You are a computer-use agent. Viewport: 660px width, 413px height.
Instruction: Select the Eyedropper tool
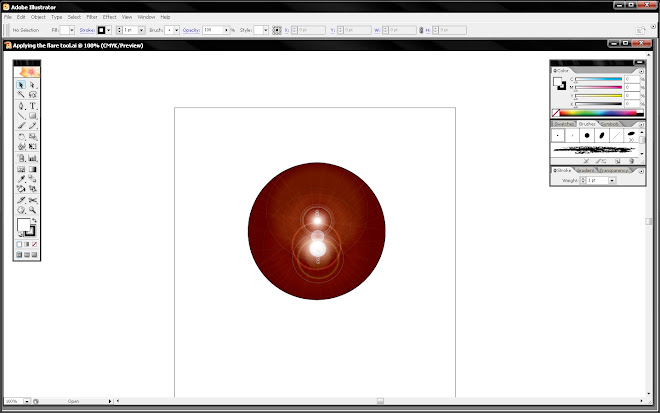tap(21, 179)
